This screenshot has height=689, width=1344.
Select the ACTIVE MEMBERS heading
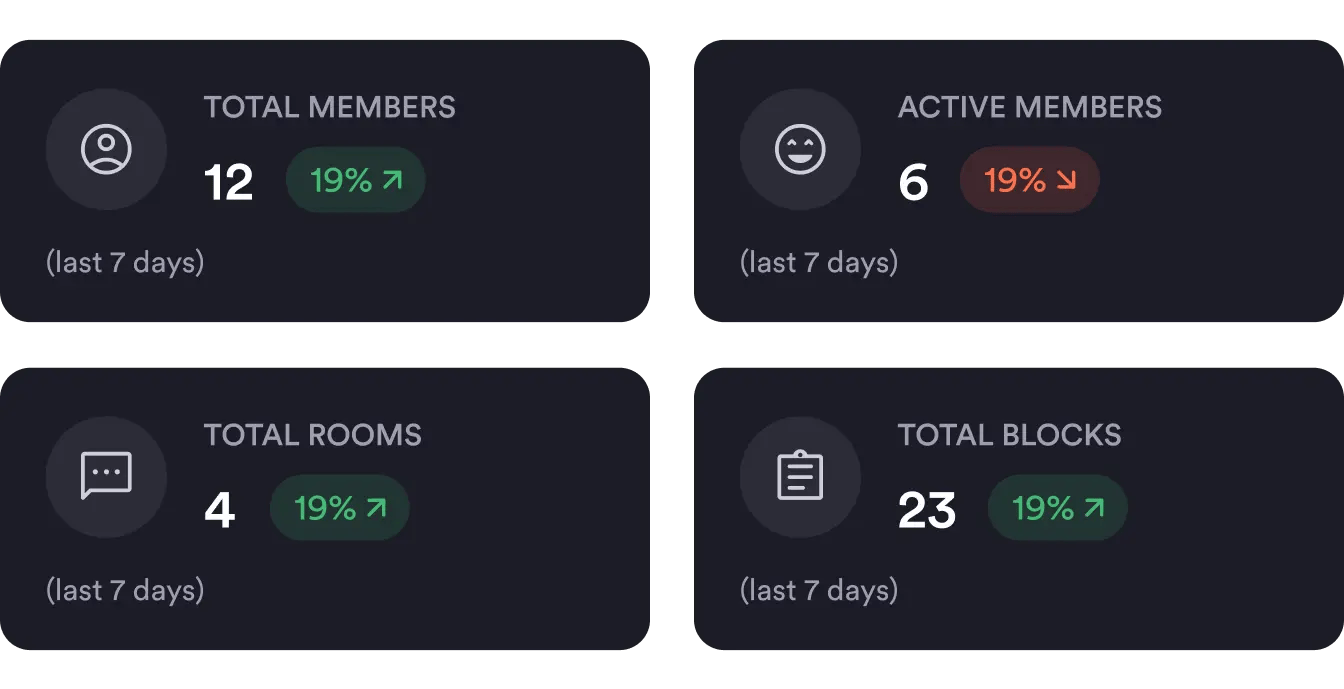(x=1029, y=107)
